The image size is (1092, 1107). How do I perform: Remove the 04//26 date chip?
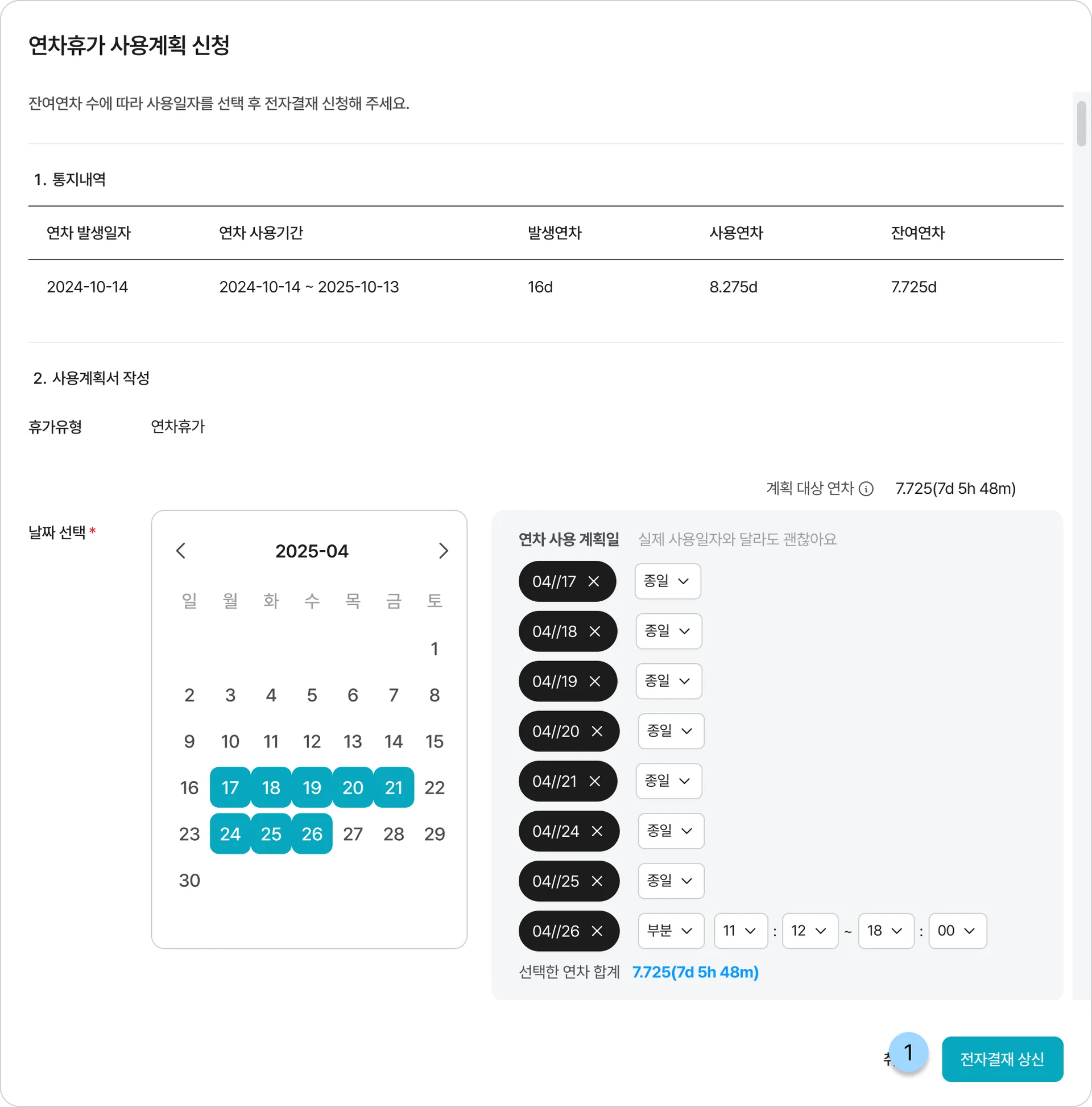[x=598, y=931]
